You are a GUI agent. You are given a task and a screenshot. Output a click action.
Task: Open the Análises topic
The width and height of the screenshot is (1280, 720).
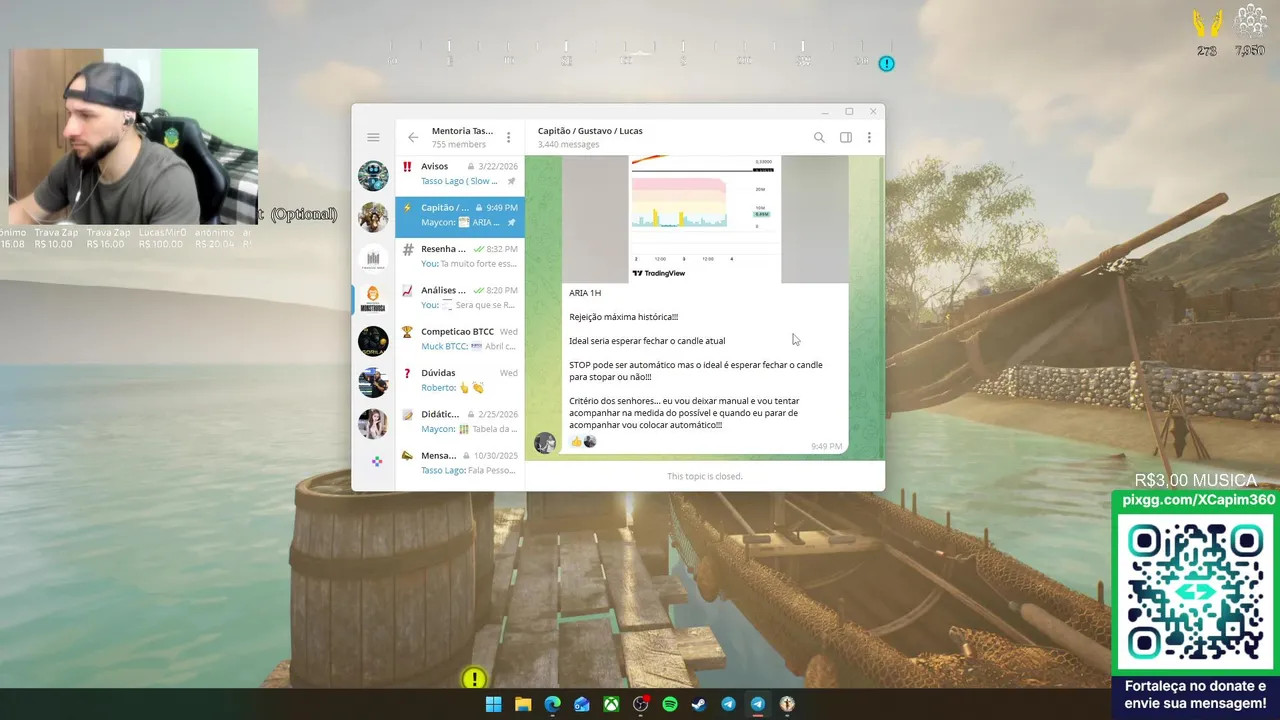click(x=460, y=298)
